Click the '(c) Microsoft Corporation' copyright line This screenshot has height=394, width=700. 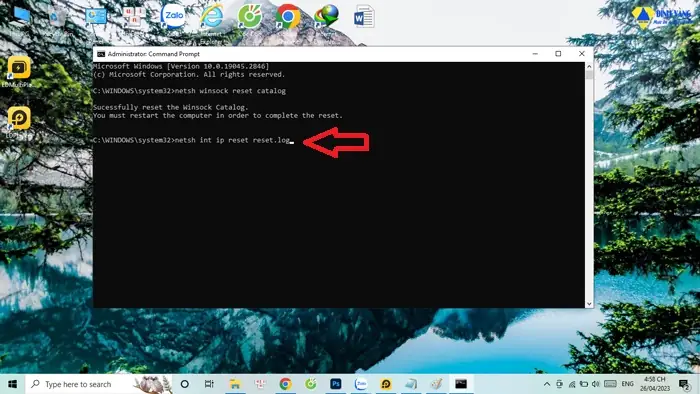pos(189,75)
